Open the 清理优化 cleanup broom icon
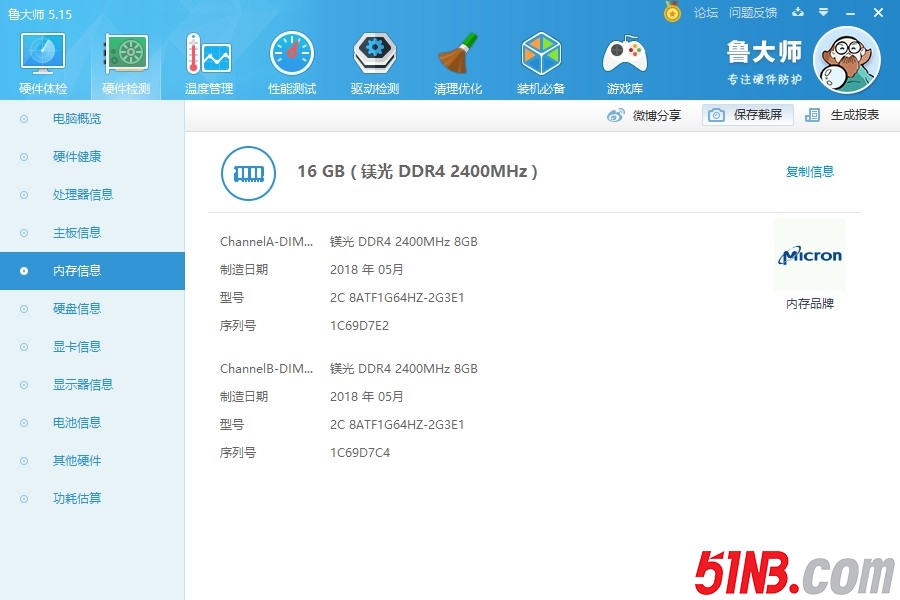The width and height of the screenshot is (900, 600). click(x=458, y=62)
